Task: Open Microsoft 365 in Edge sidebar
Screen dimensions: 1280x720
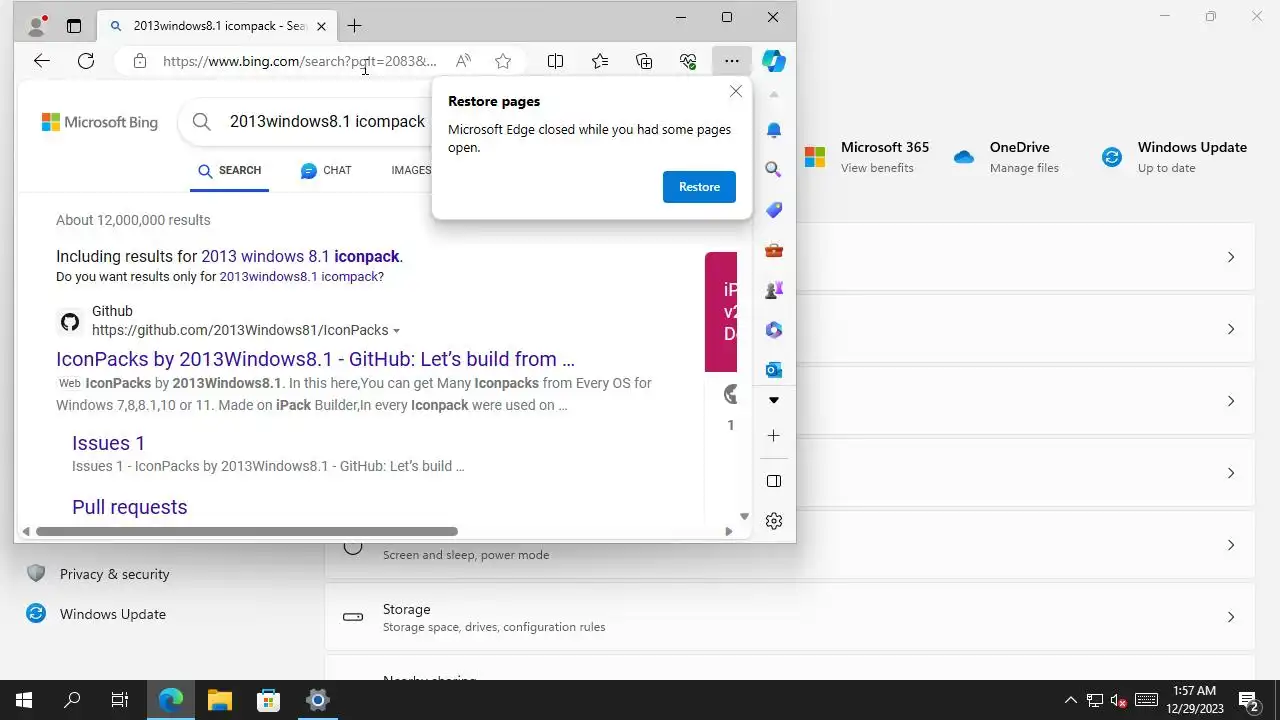Action: [x=774, y=330]
